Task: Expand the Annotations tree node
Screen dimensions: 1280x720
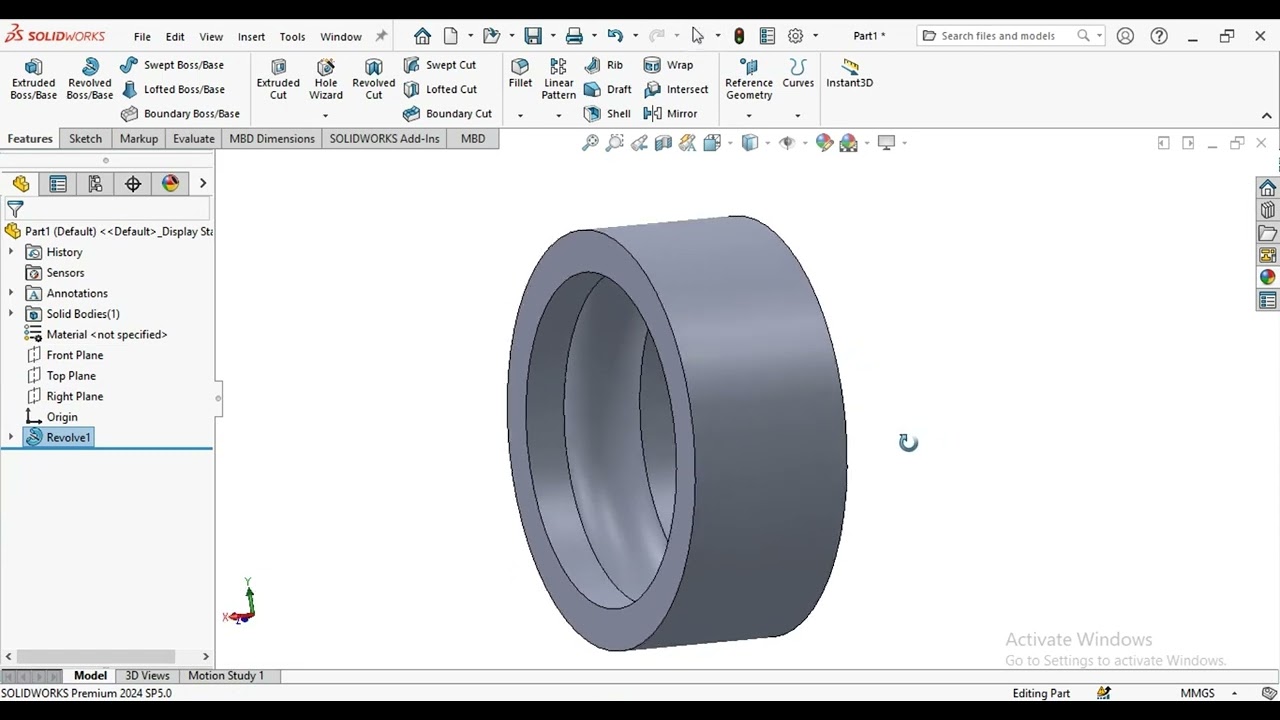Action: [11, 293]
